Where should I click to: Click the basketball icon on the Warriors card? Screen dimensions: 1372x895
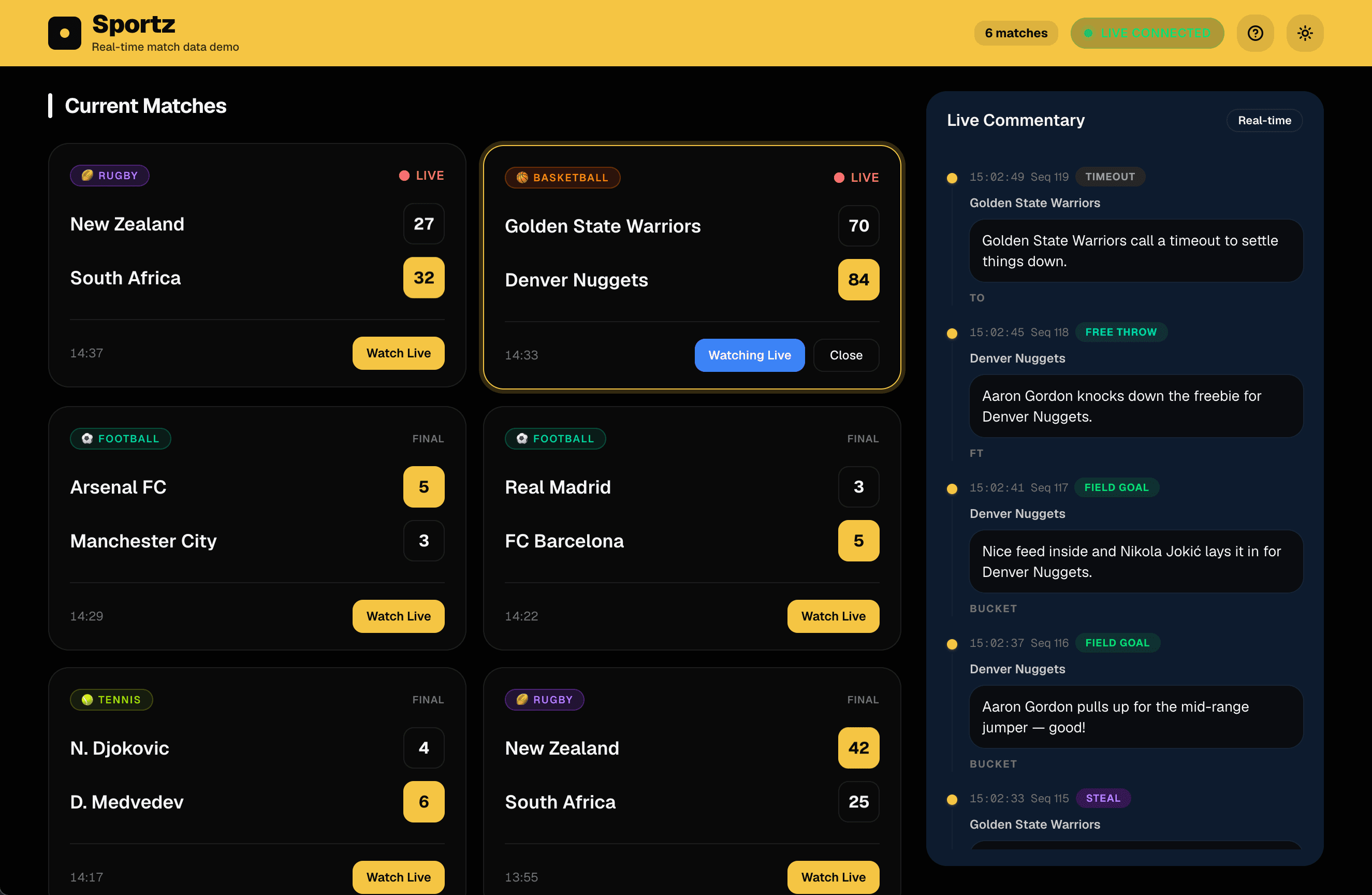[522, 178]
